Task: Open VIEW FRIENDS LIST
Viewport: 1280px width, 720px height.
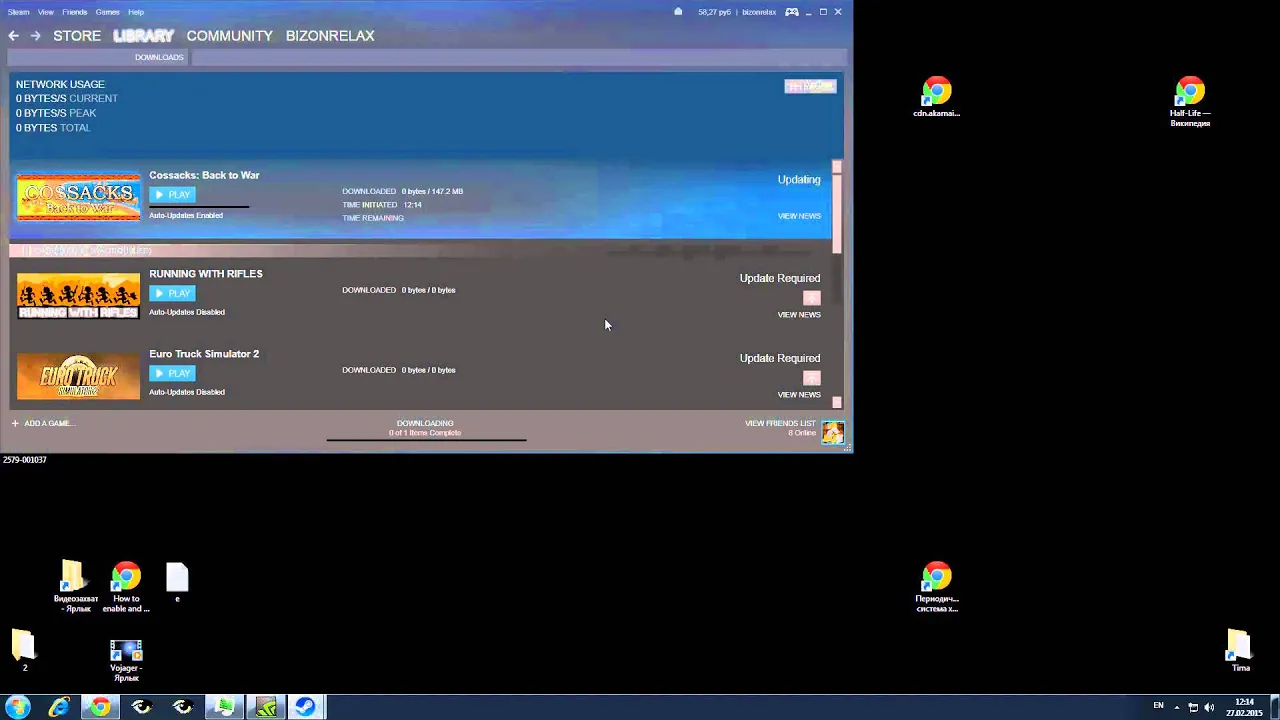Action: coord(780,423)
